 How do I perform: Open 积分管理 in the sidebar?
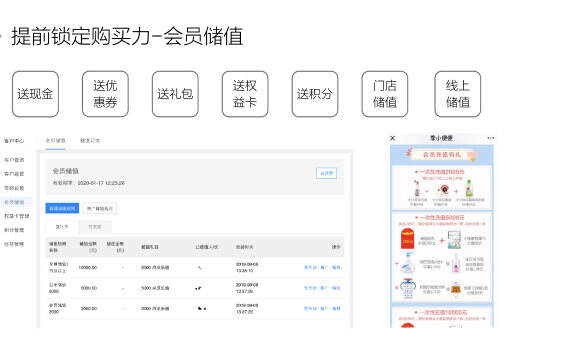point(14,230)
